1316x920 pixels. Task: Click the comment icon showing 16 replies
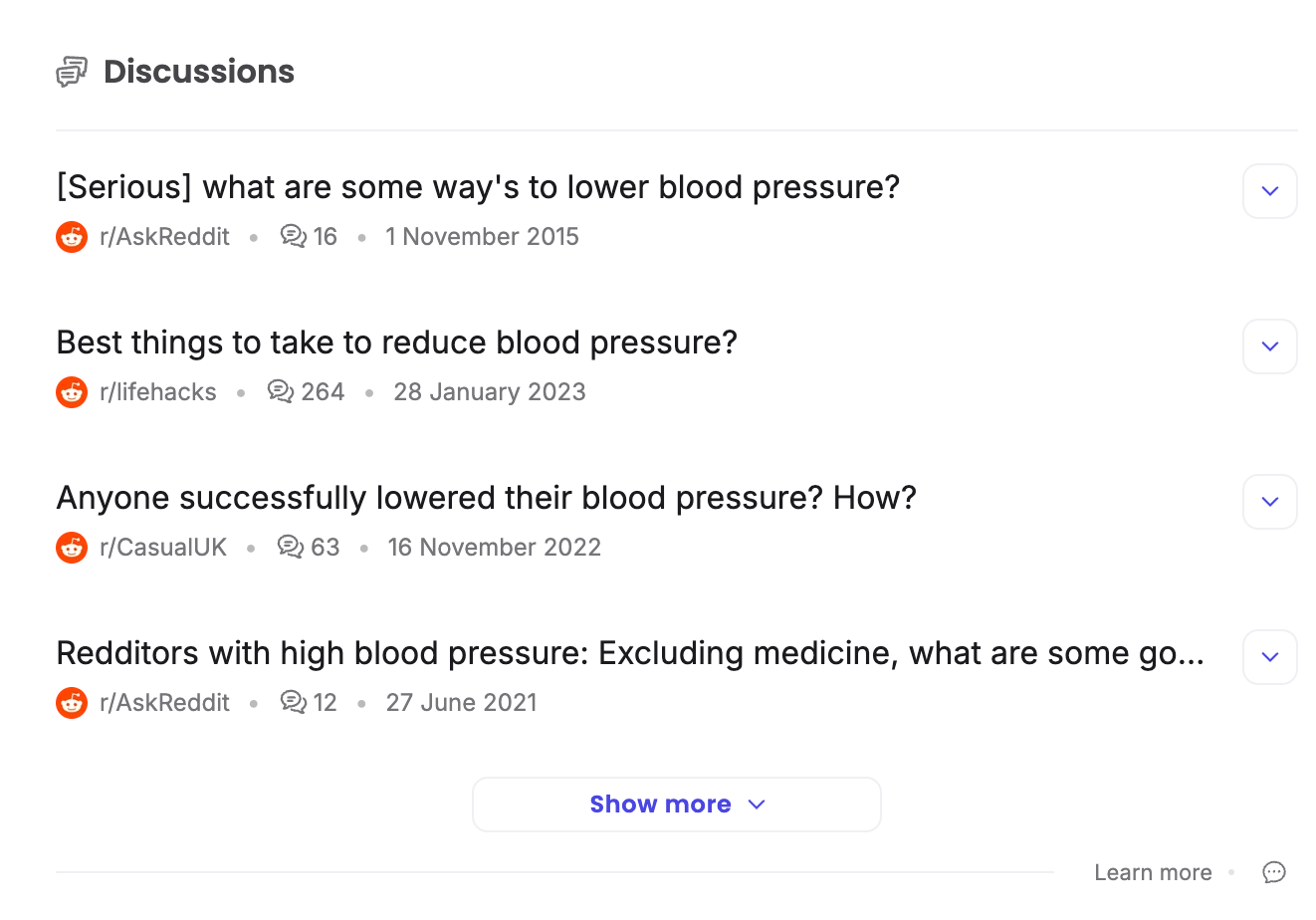click(x=291, y=236)
